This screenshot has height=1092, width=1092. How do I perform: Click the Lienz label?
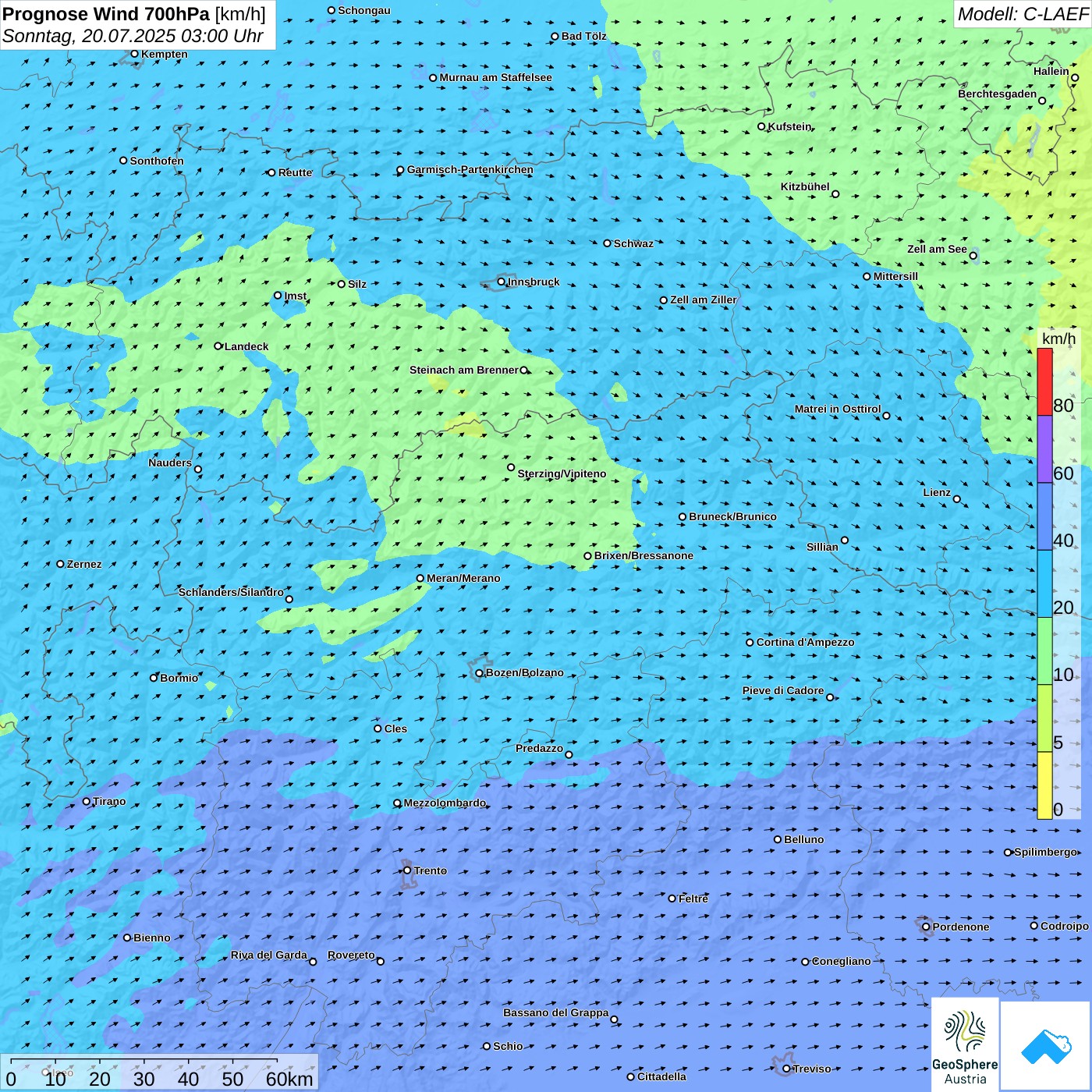click(x=937, y=492)
